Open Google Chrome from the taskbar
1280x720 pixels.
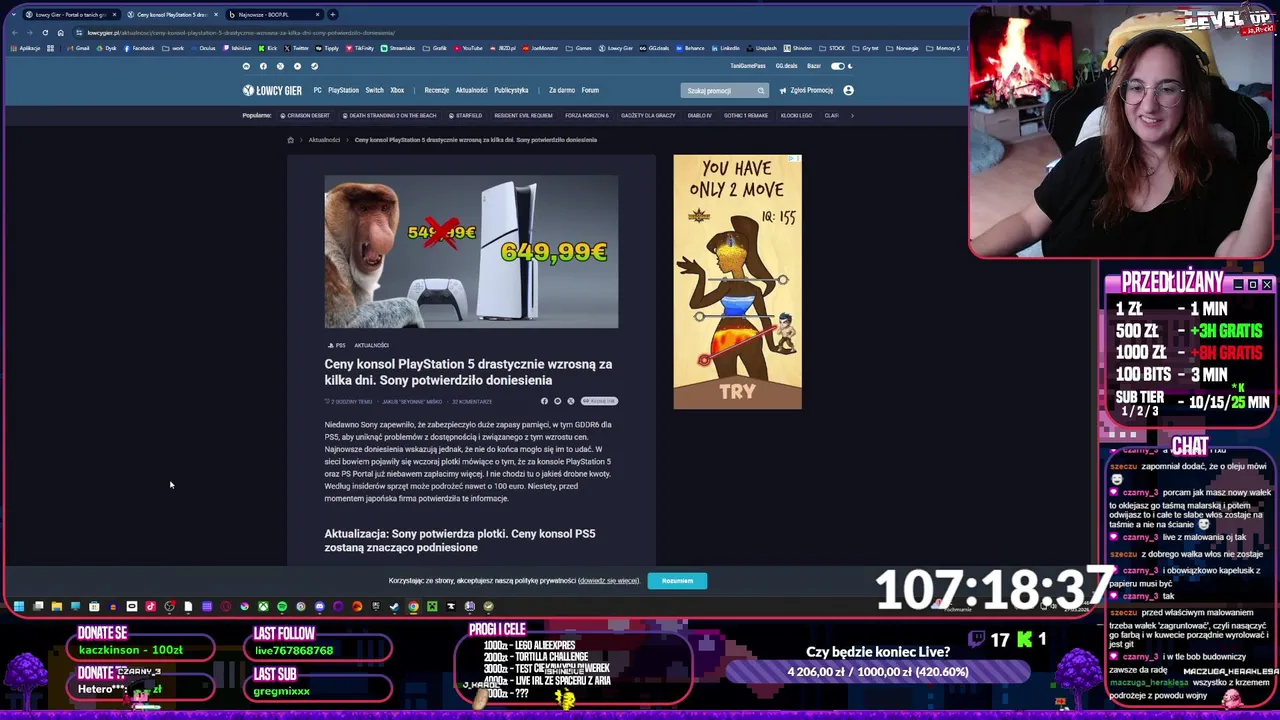(413, 606)
